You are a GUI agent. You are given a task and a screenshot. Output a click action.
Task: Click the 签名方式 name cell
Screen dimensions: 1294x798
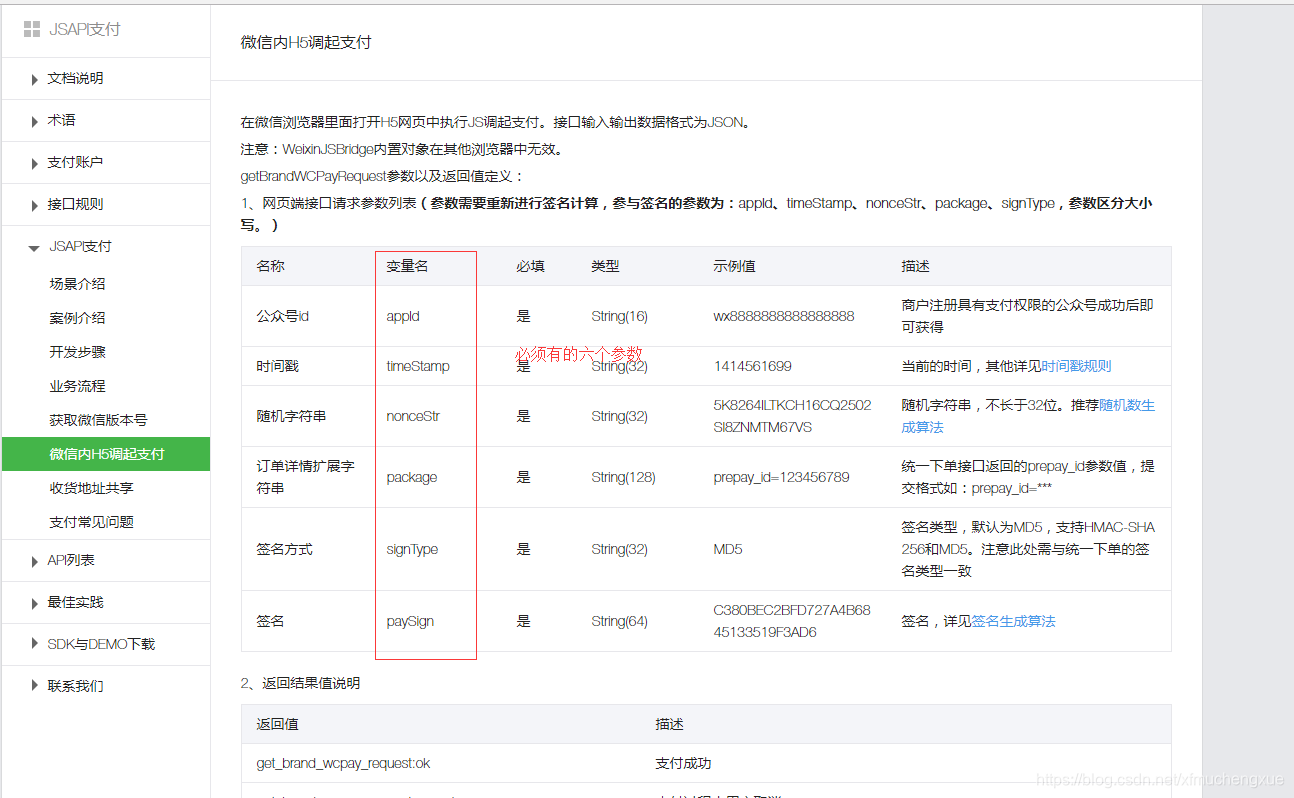pyautogui.click(x=284, y=549)
